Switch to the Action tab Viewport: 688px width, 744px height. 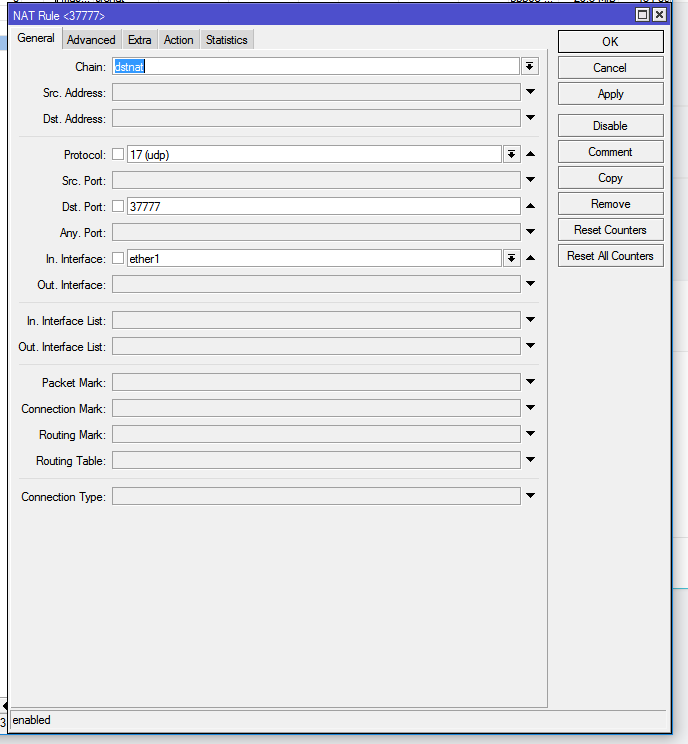pos(179,40)
